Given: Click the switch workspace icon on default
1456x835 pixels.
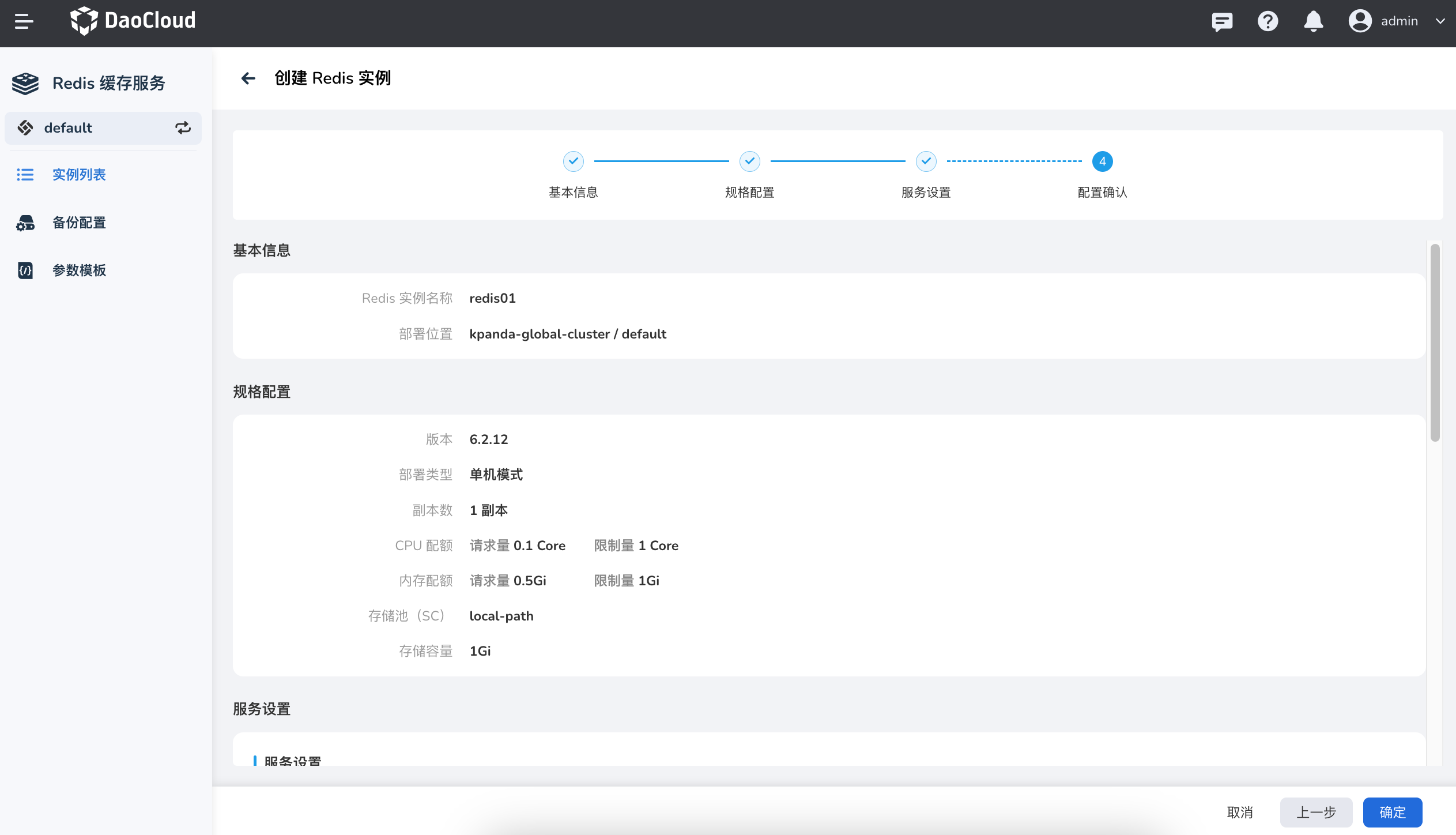Looking at the screenshot, I should tap(183, 128).
